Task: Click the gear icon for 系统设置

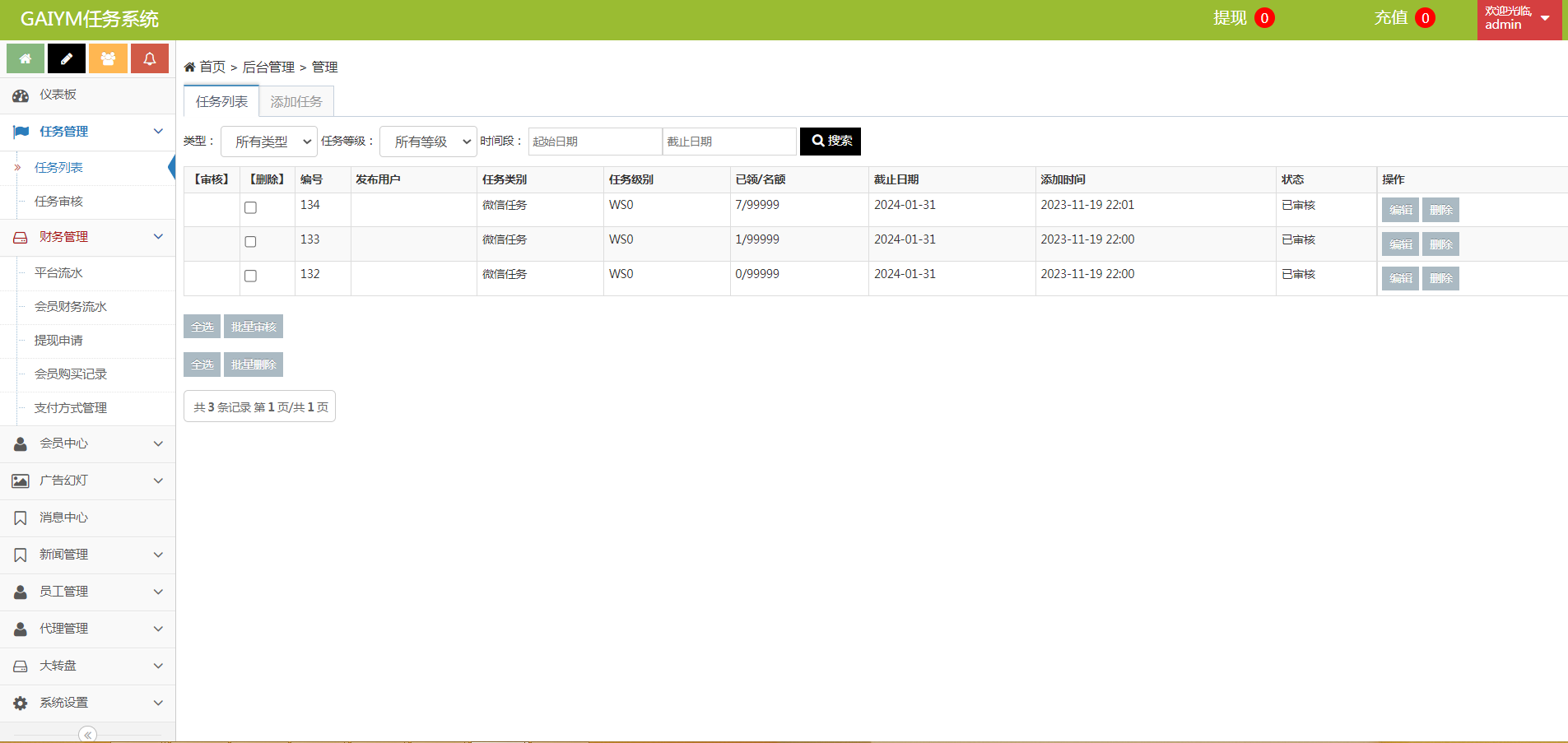Action: tap(21, 704)
